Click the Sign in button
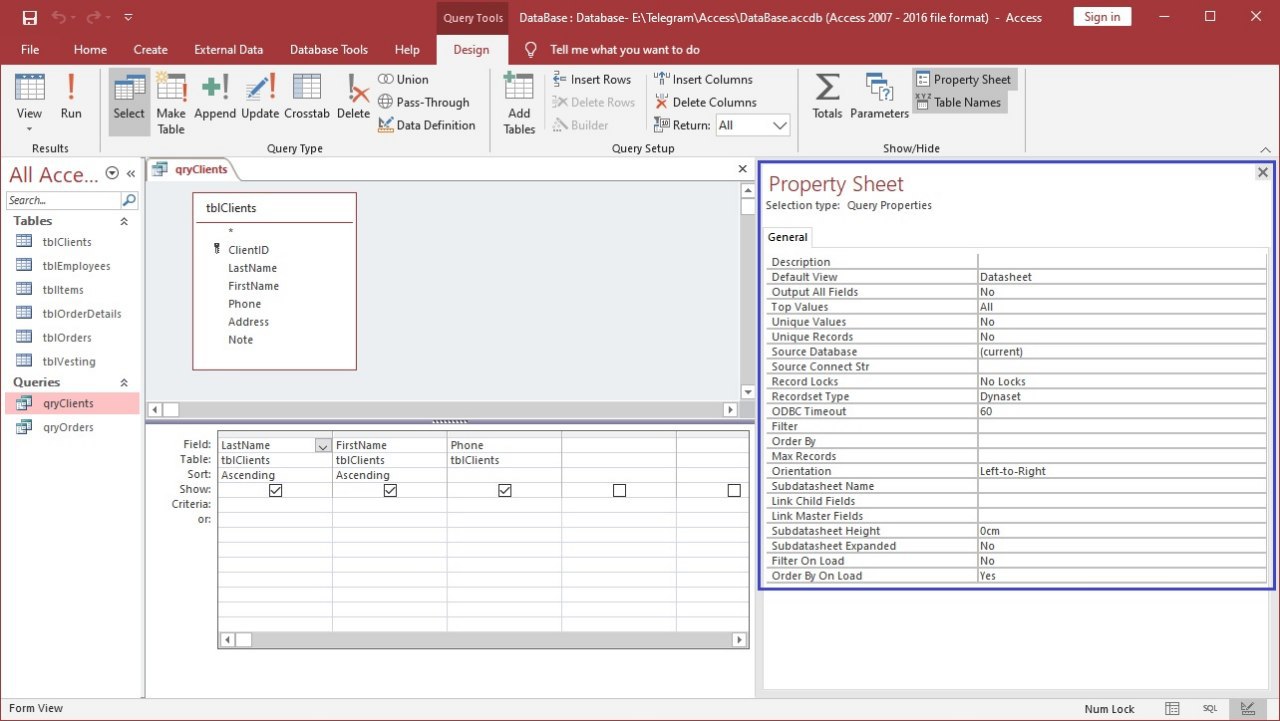1280x721 pixels. coord(1102,17)
